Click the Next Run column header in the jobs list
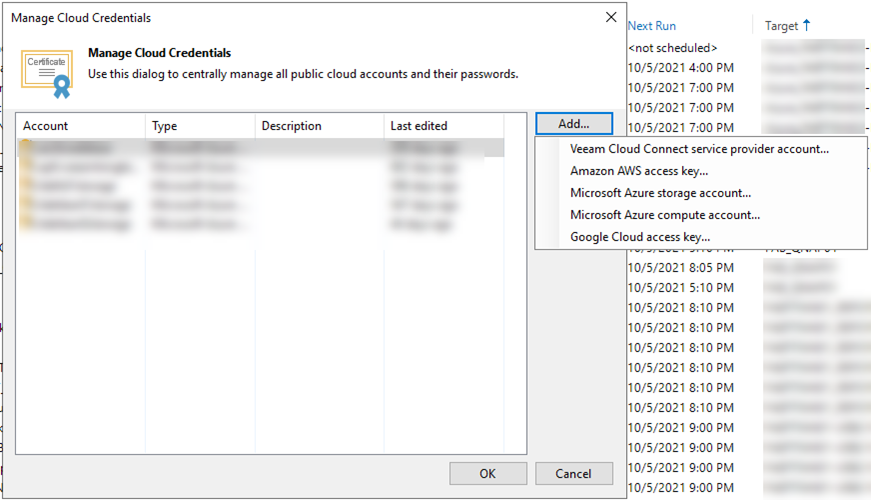The image size is (871, 500). 652,26
